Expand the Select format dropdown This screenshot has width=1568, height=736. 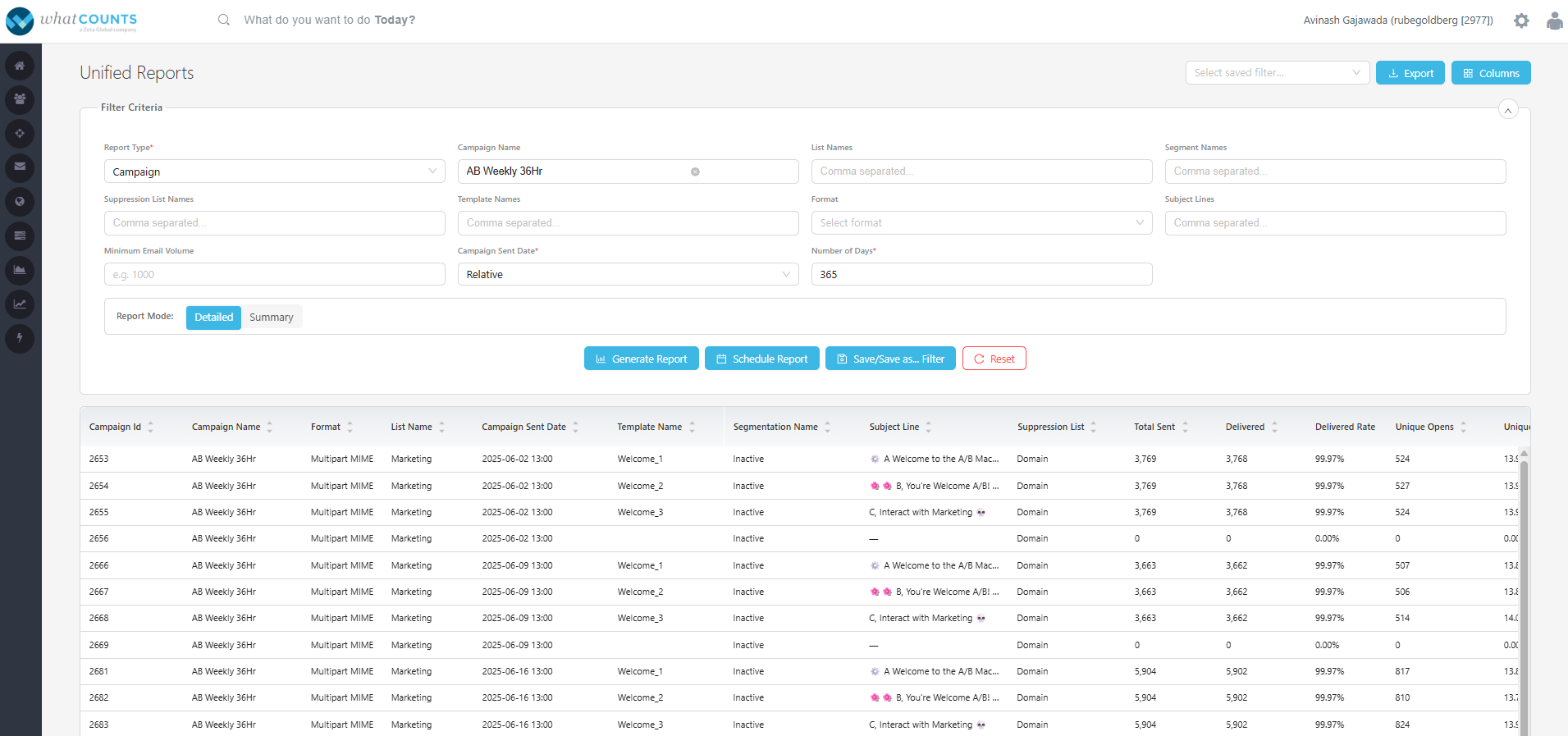[981, 223]
